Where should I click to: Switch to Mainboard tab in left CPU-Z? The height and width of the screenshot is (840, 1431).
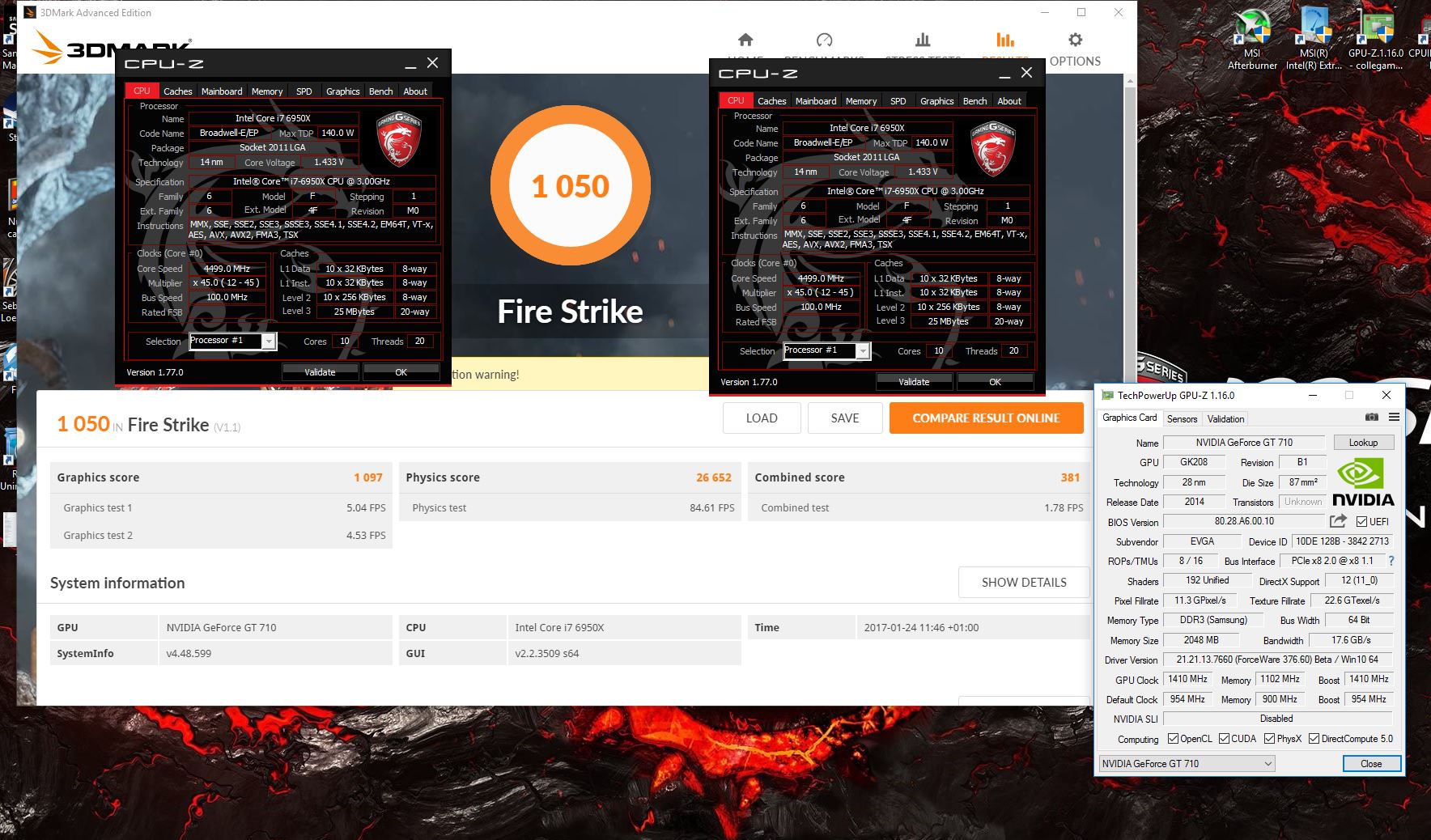[x=222, y=91]
